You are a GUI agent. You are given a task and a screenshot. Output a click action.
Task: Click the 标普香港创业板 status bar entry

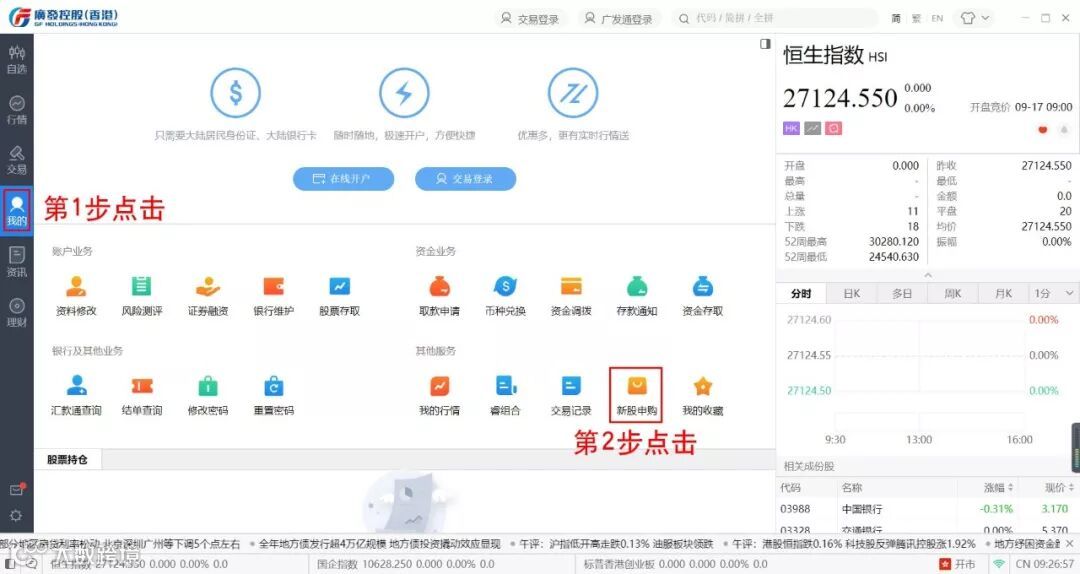coord(675,564)
